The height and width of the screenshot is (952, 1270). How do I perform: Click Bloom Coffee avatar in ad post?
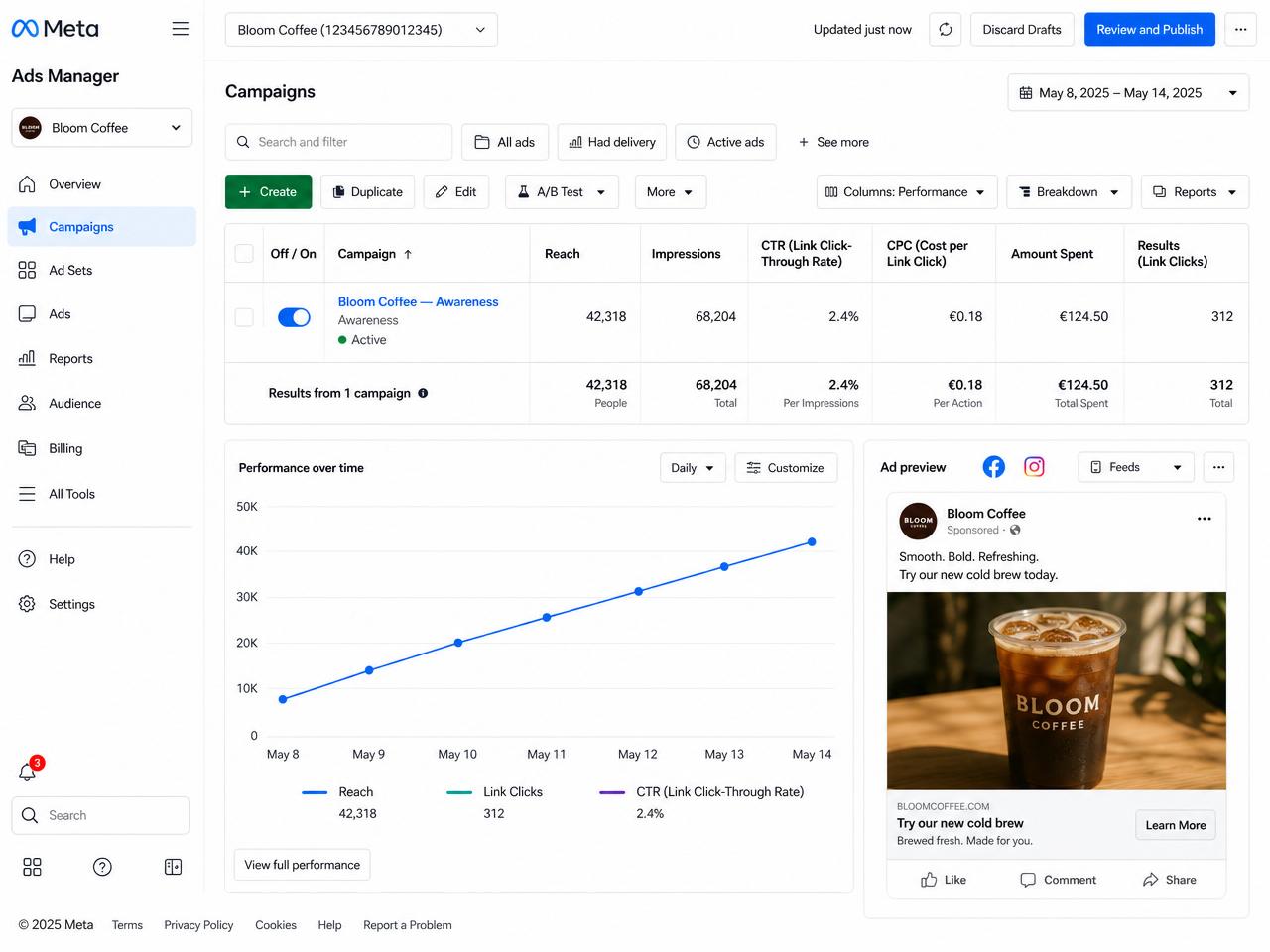pyautogui.click(x=918, y=521)
